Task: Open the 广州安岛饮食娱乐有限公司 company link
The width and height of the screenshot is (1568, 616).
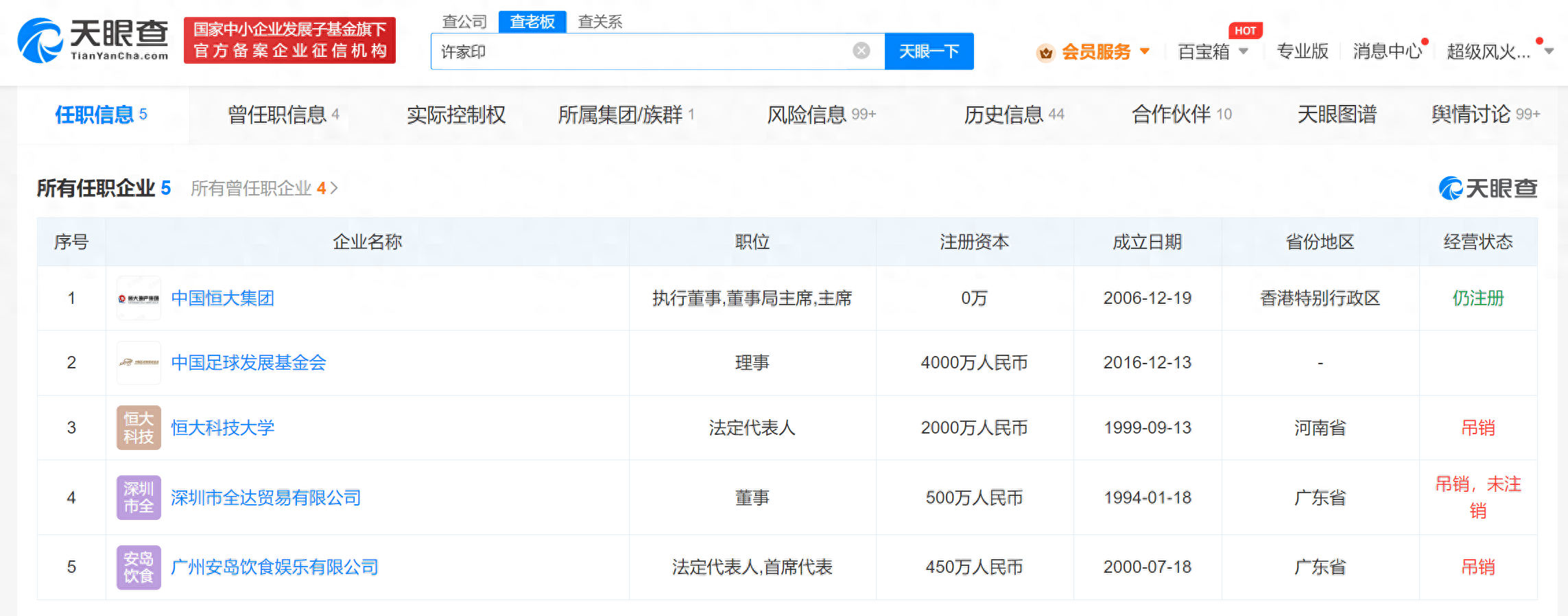Action: (x=274, y=567)
